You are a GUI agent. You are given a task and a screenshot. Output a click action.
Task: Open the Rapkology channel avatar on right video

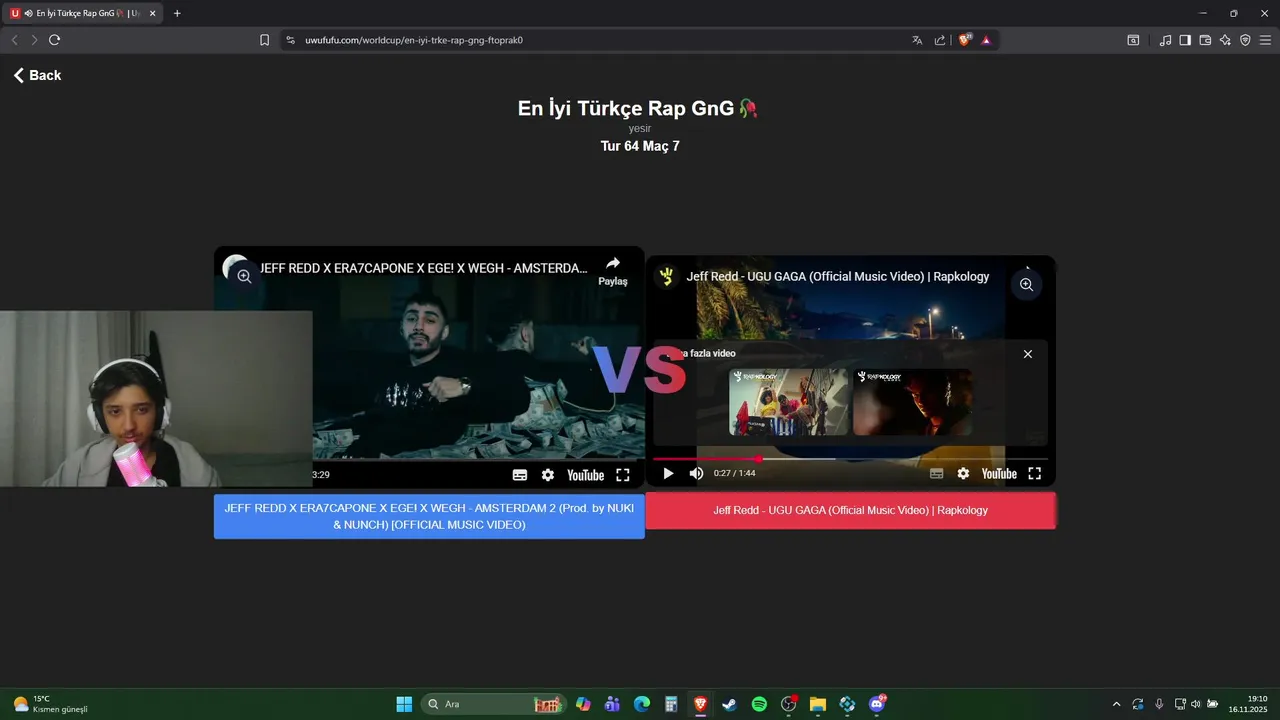666,276
